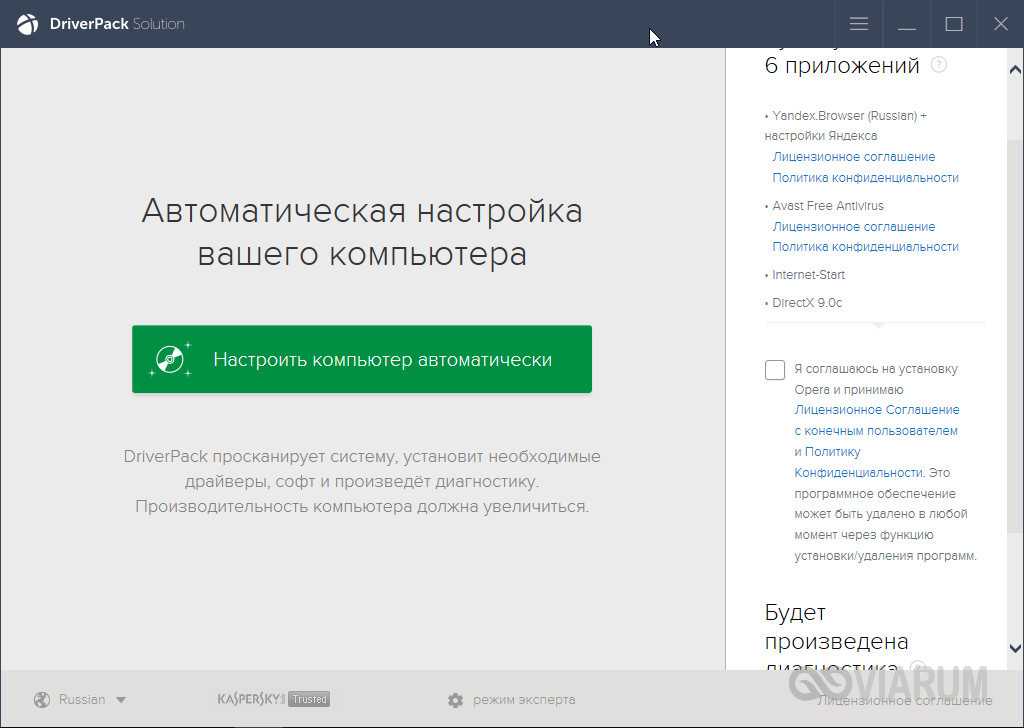Open Avast 'Политика конфиденциальности' link

865,247
